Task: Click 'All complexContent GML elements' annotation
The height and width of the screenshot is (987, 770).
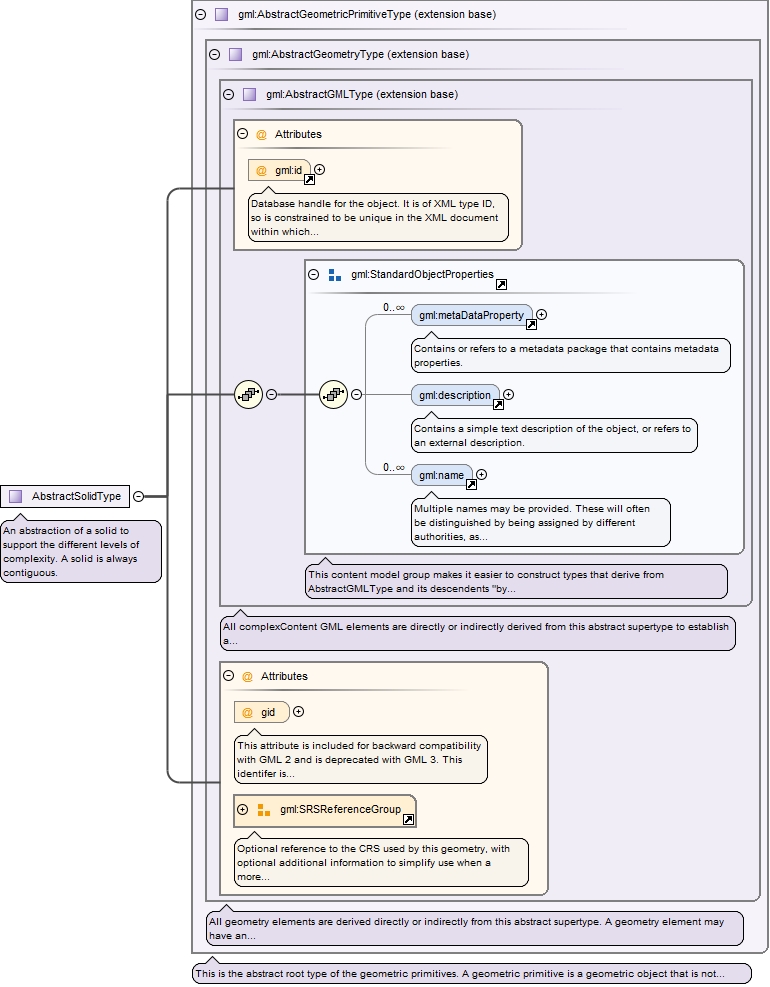Action: [x=477, y=634]
